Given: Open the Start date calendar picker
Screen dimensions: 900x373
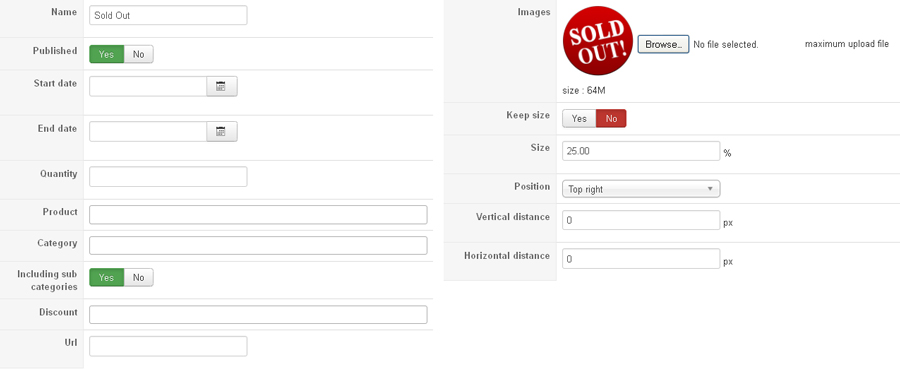Looking at the screenshot, I should tap(222, 86).
